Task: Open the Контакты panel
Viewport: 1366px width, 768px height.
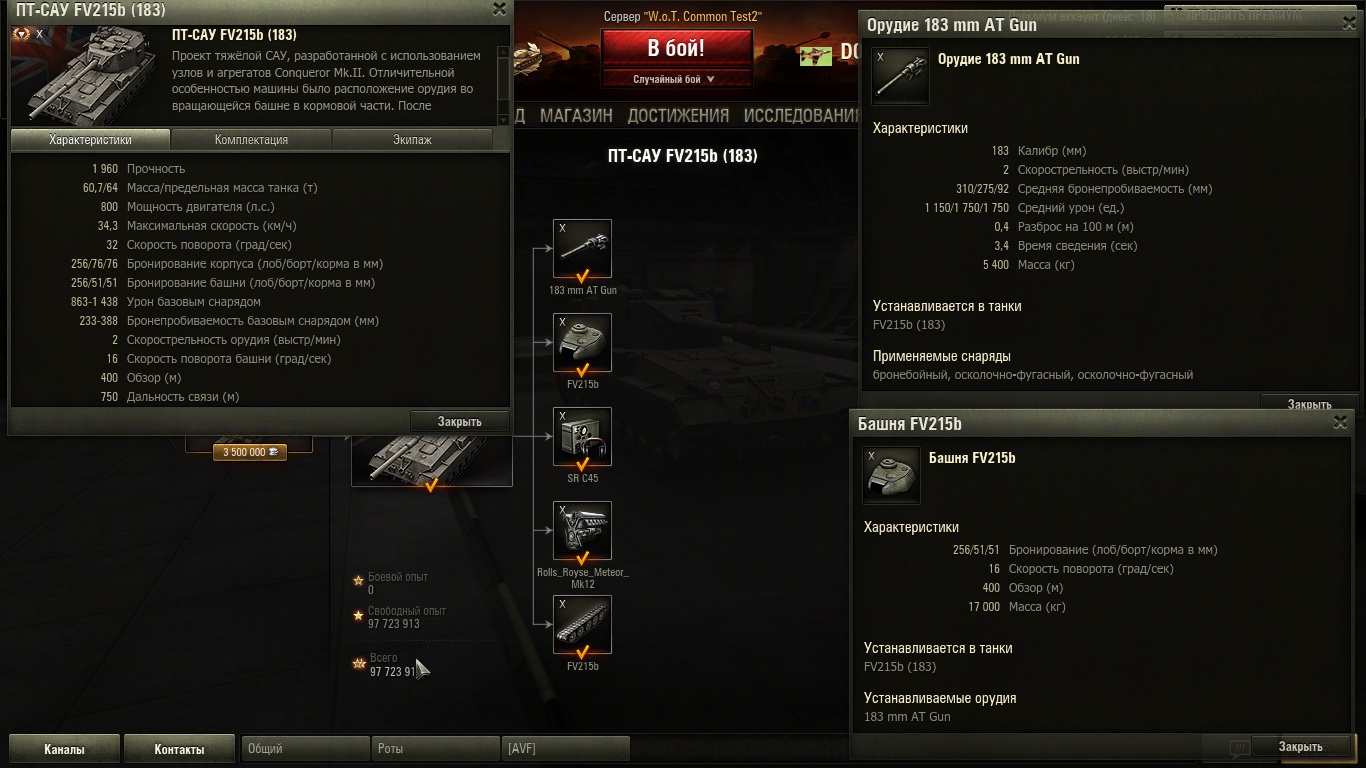Action: pyautogui.click(x=179, y=749)
